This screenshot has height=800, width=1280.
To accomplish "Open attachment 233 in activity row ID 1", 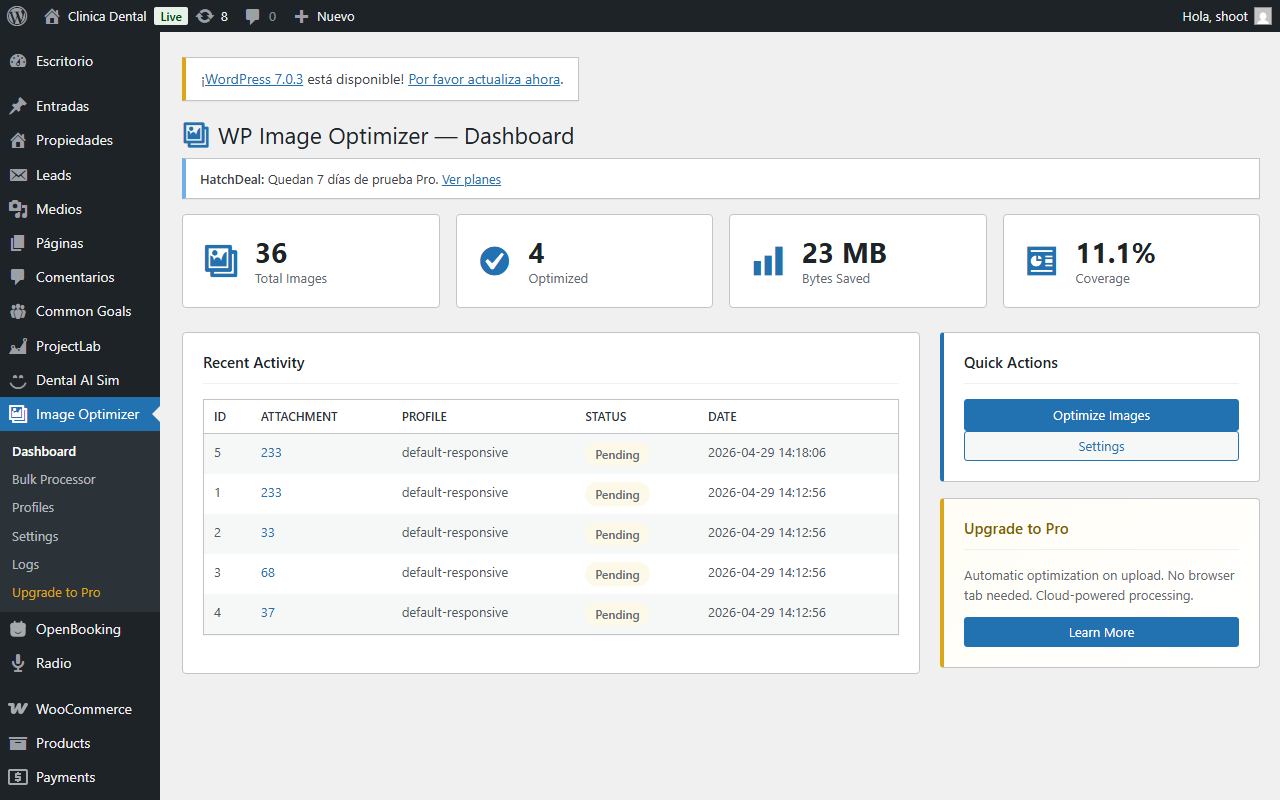I will coord(271,492).
